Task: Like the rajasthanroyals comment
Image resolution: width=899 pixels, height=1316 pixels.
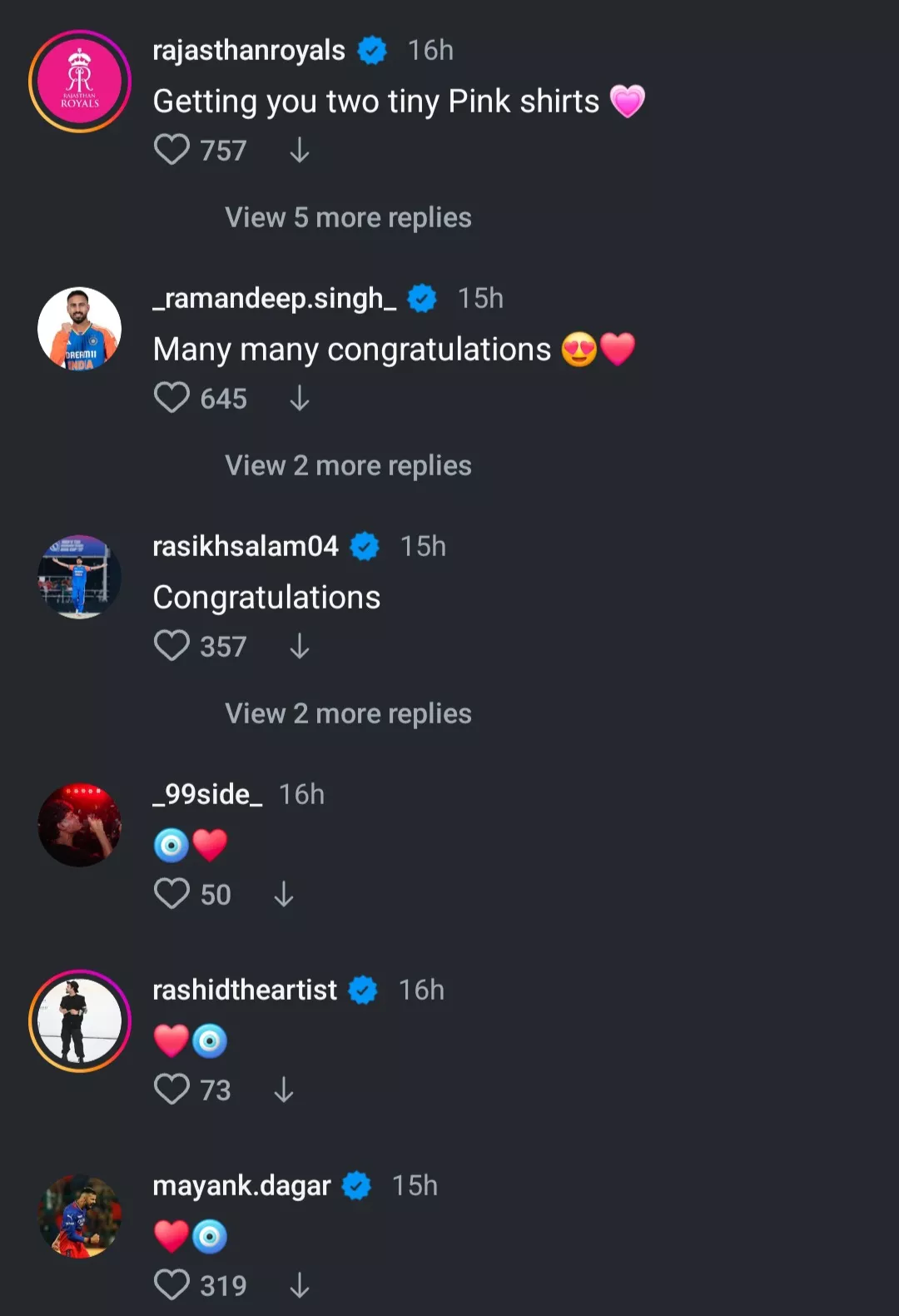Action: point(172,150)
